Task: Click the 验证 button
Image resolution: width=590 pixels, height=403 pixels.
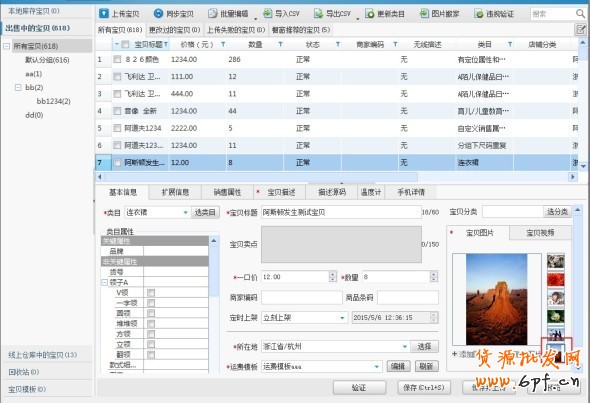Action: [359, 387]
